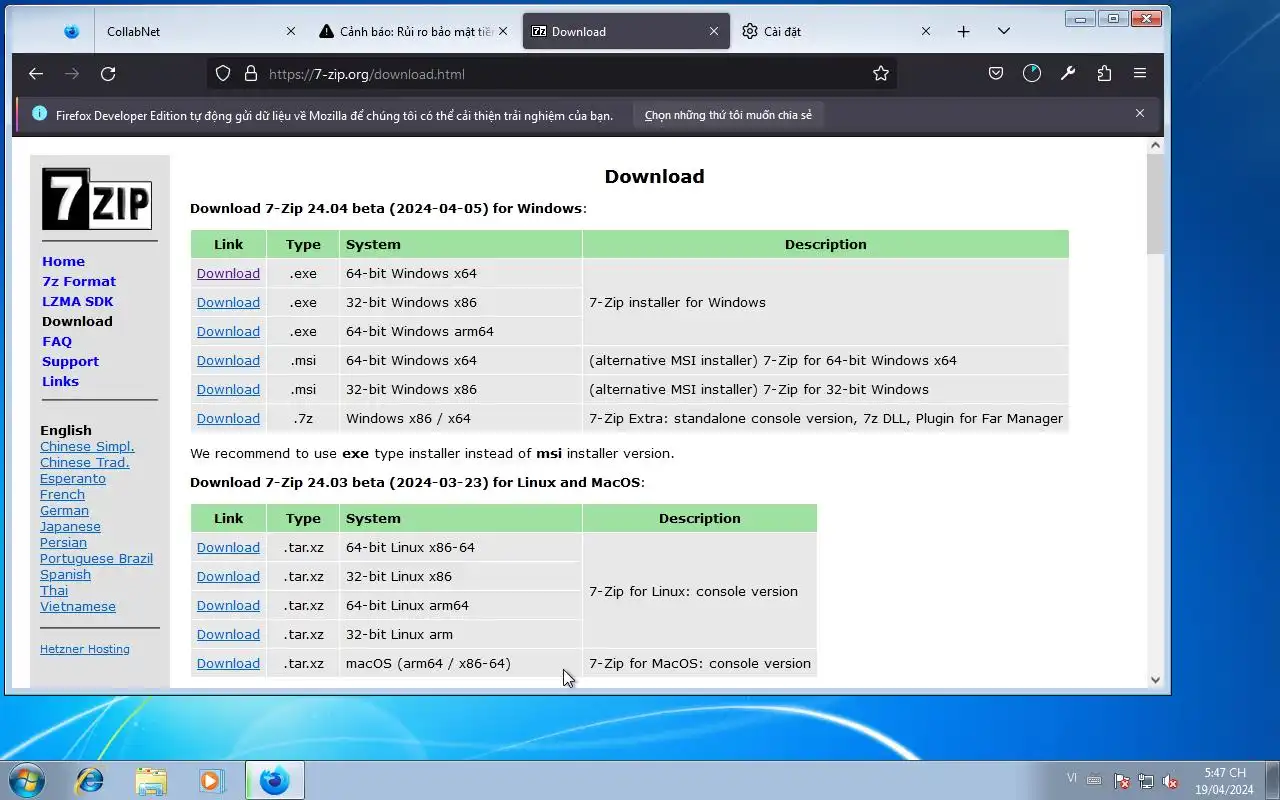The width and height of the screenshot is (1280, 800).
Task: Open the Support sidebar link
Action: tap(70, 361)
